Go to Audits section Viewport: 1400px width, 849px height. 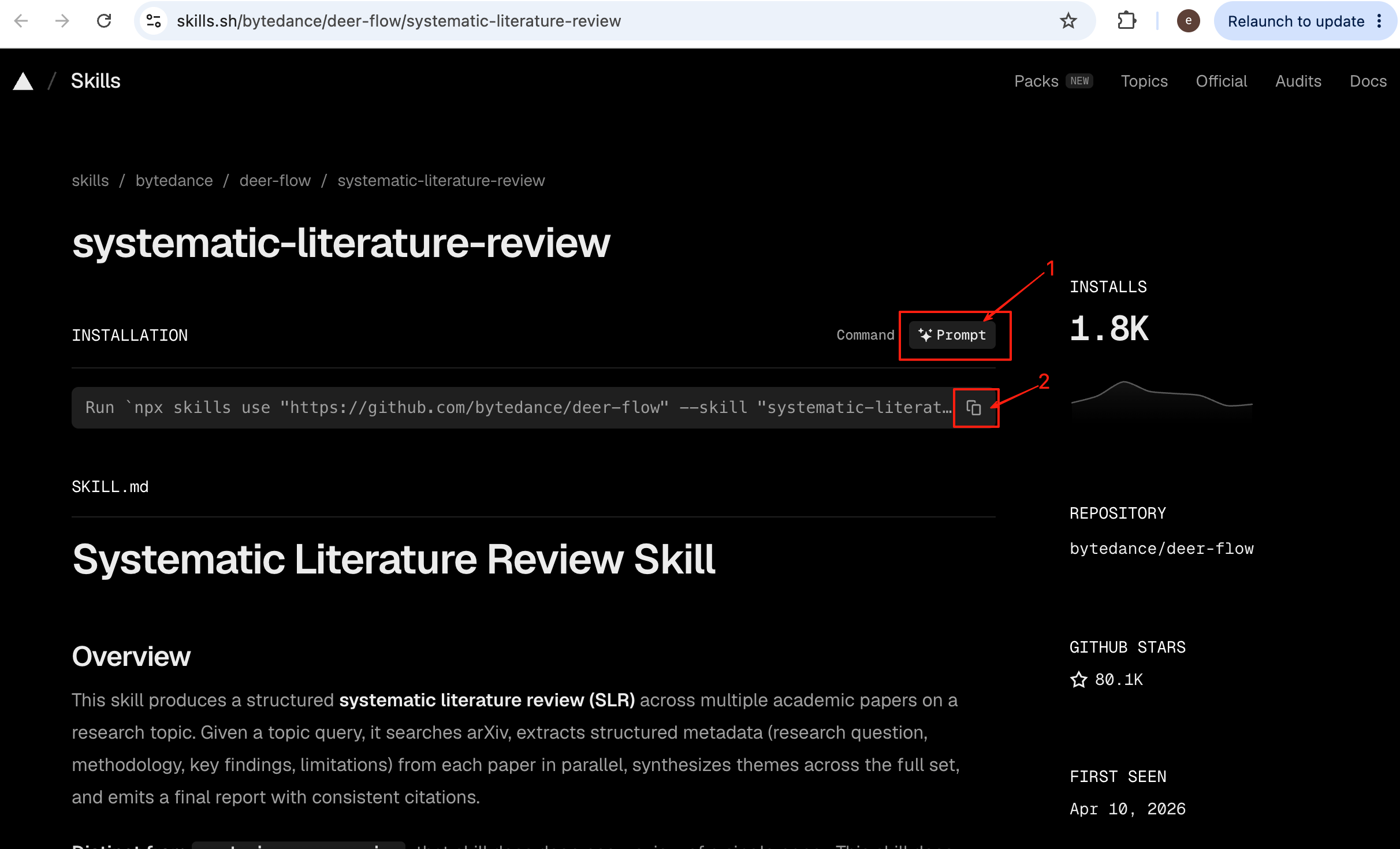click(1298, 81)
